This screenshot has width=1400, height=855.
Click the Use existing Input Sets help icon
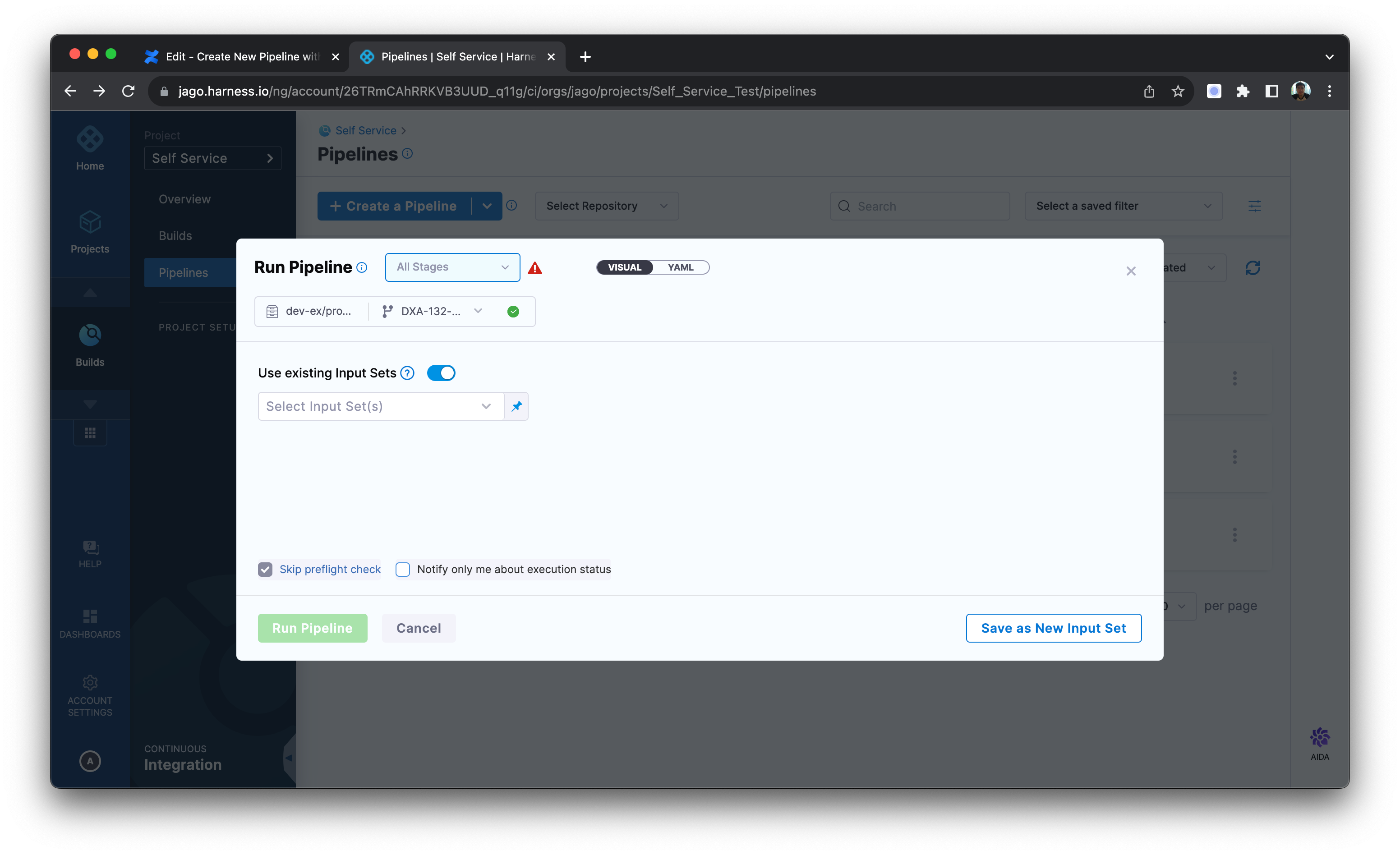pyautogui.click(x=407, y=373)
